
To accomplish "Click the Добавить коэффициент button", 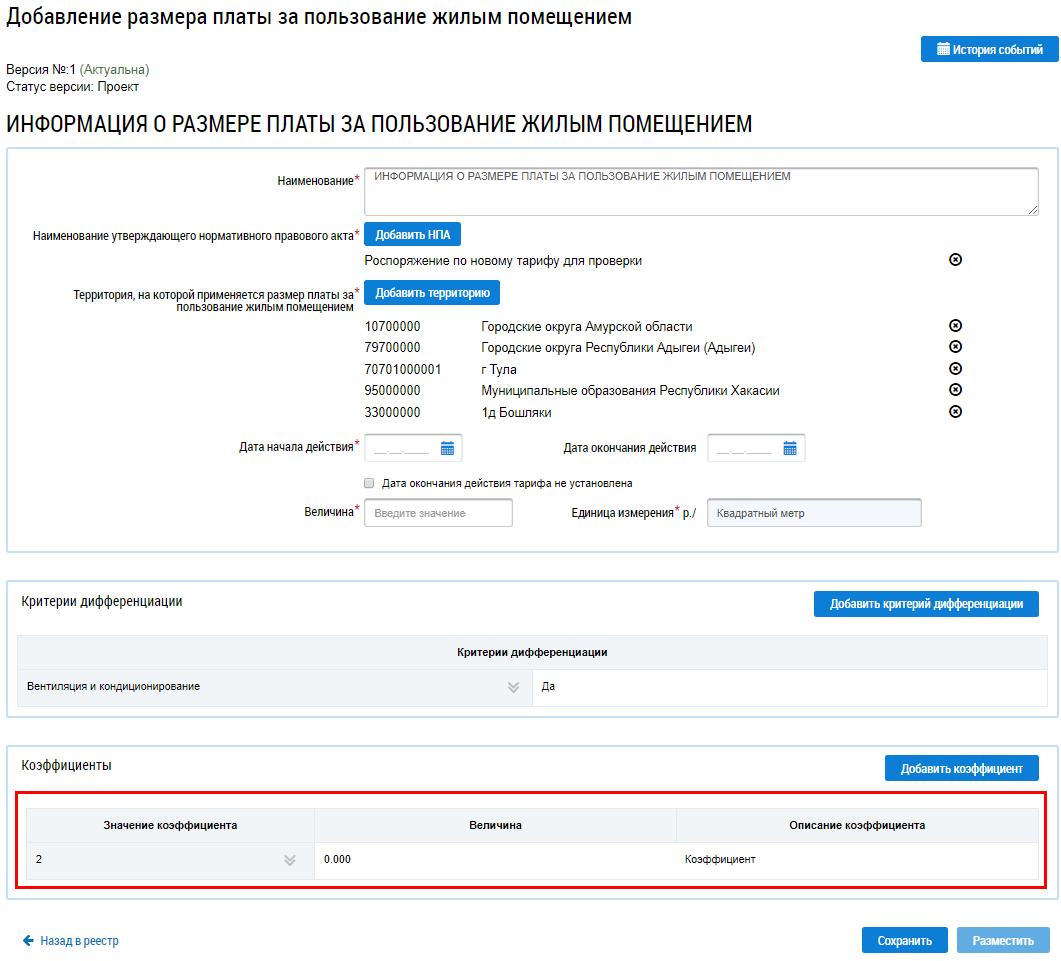I will (962, 768).
